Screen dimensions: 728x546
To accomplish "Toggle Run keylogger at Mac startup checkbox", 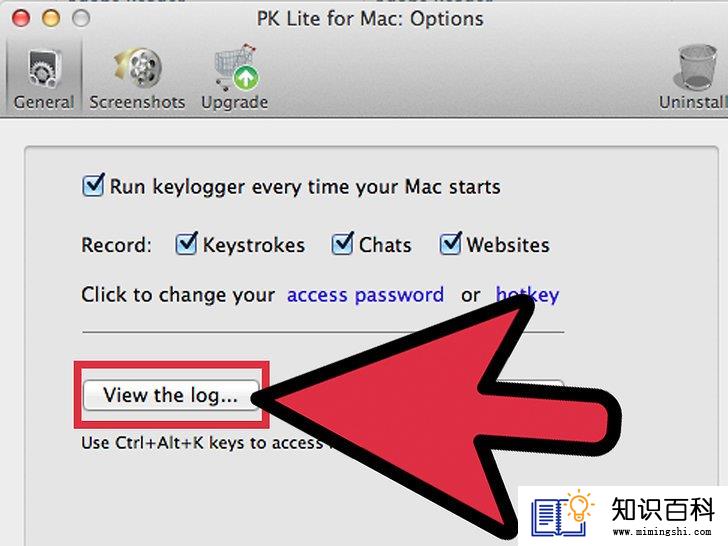I will pos(93,185).
